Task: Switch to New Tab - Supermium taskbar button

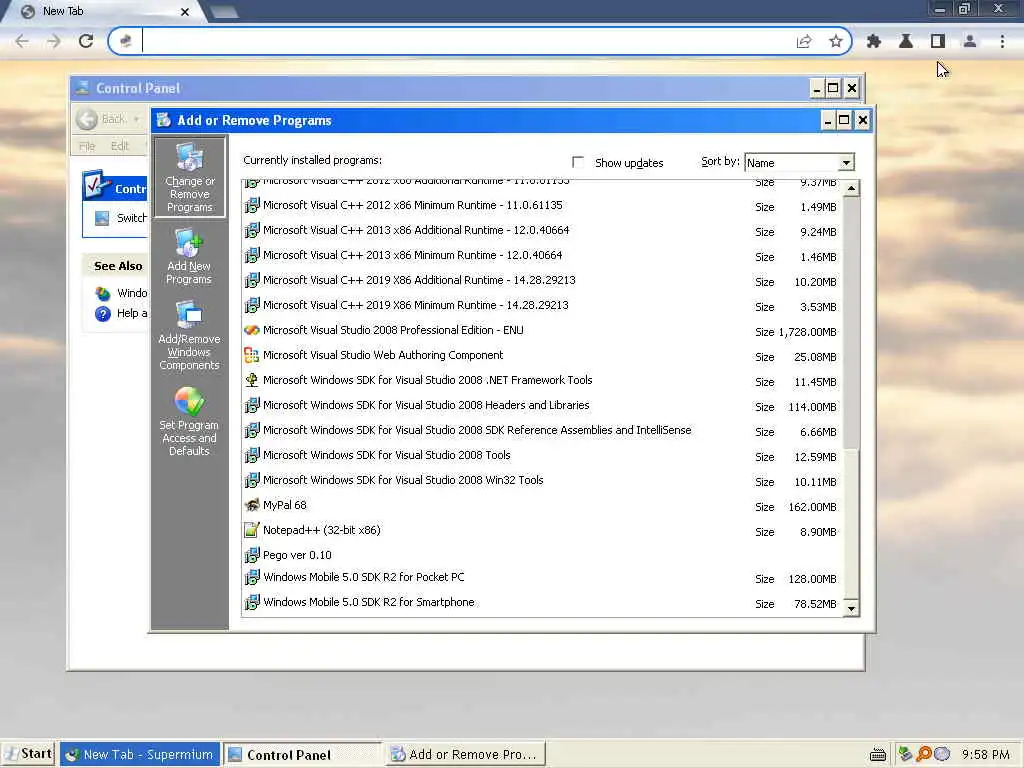Action: click(x=141, y=755)
